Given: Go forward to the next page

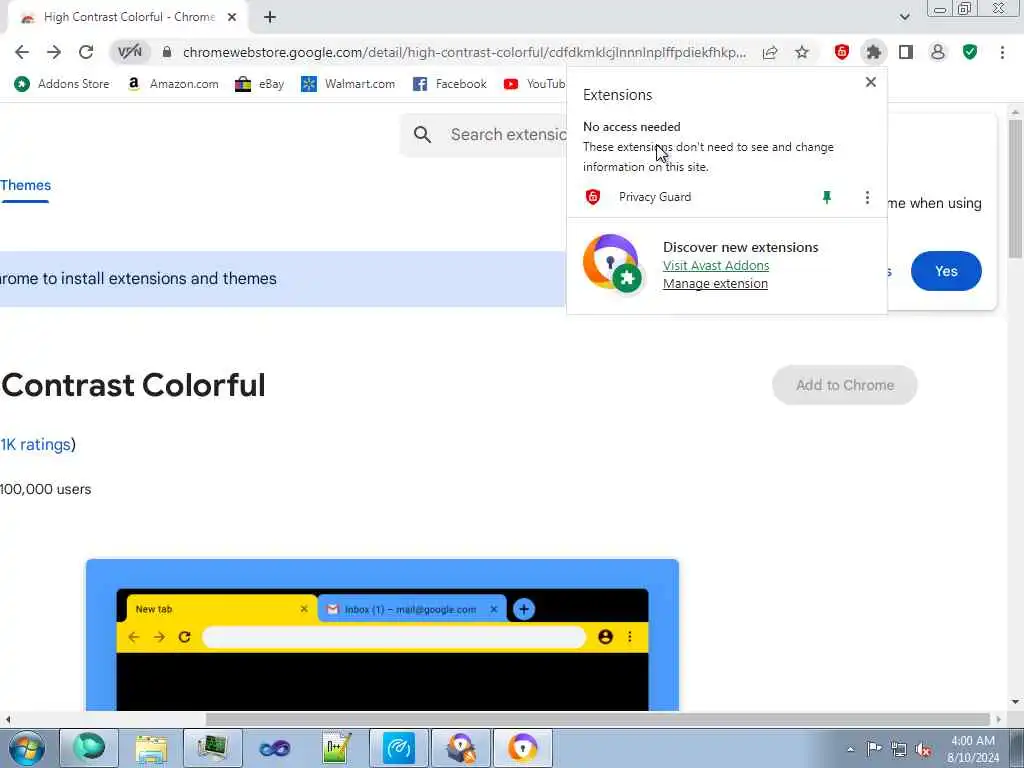Looking at the screenshot, I should (x=54, y=52).
